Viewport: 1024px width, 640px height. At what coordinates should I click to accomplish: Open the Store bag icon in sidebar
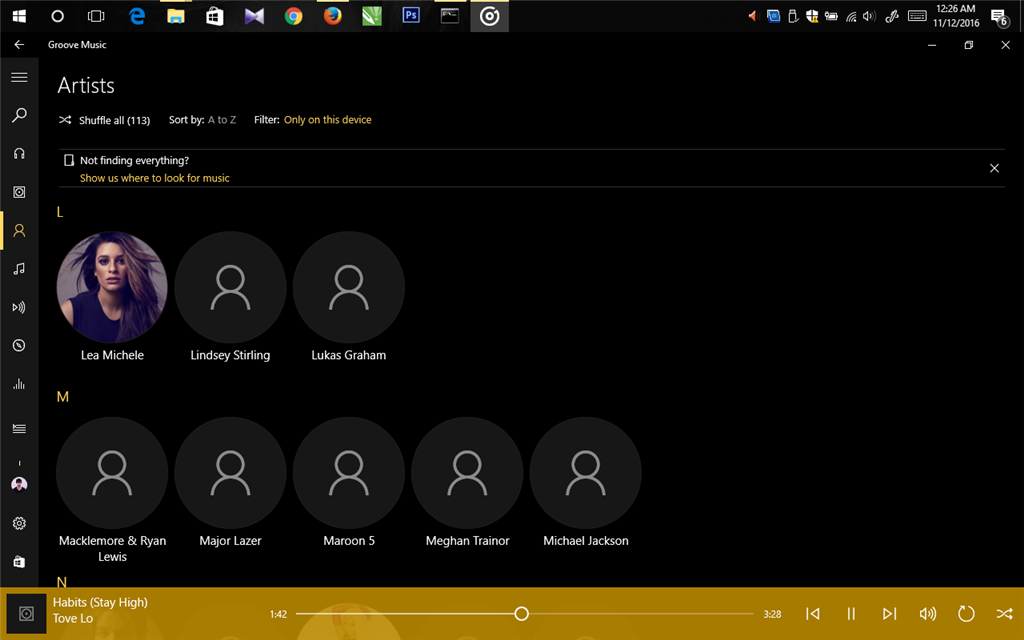point(19,562)
